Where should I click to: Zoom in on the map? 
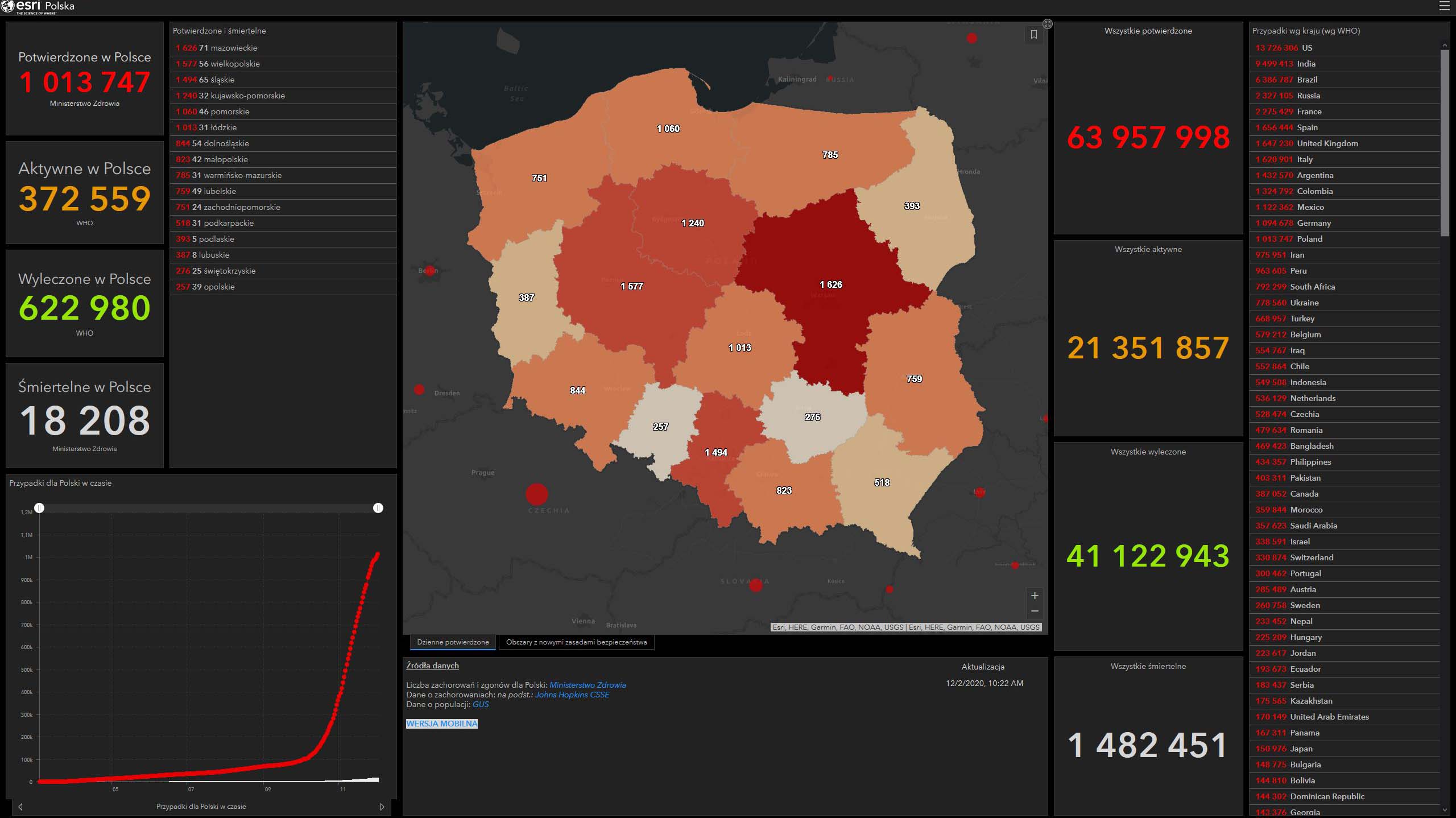pos(1035,596)
